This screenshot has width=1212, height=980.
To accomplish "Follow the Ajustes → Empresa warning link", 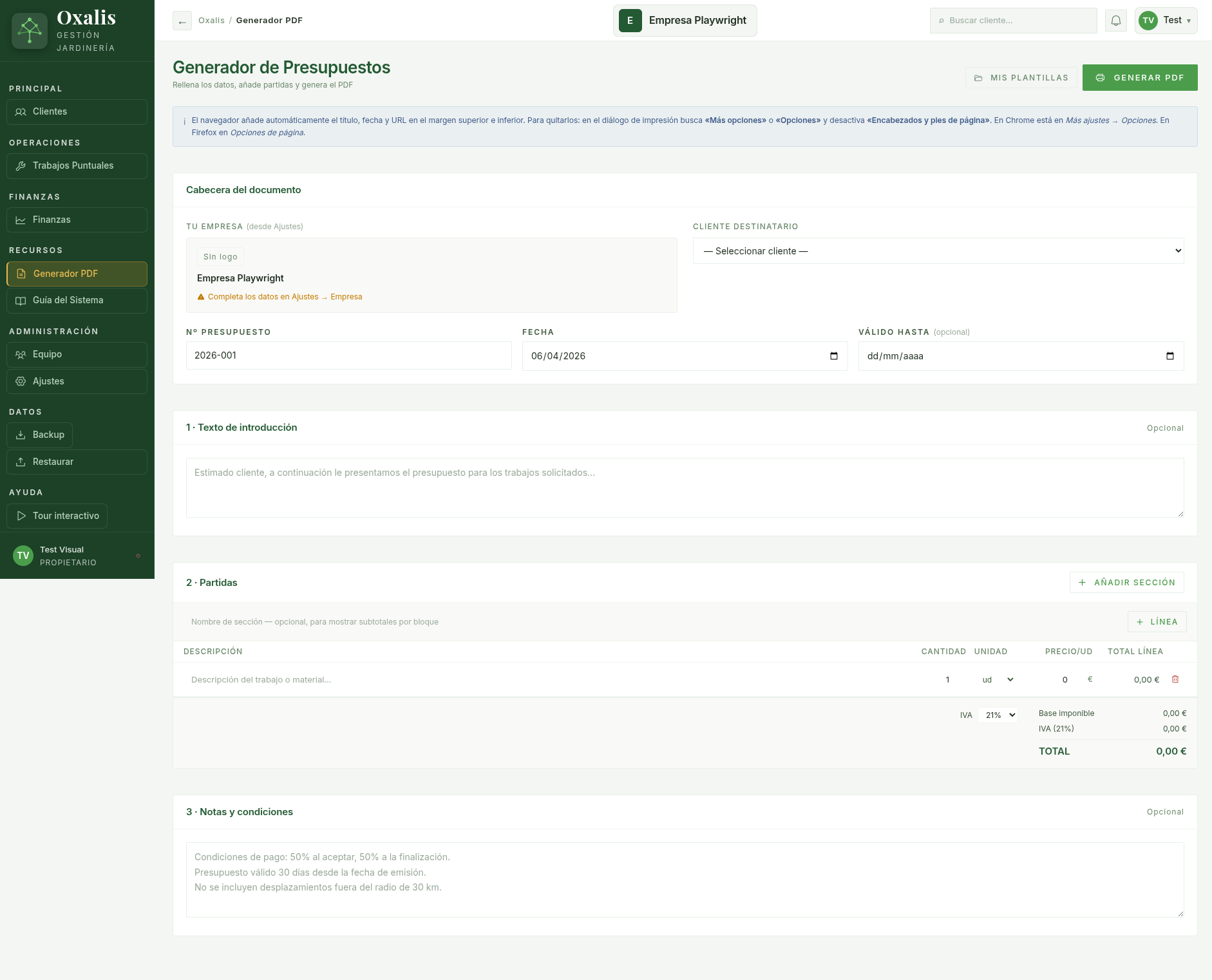I will pyautogui.click(x=285, y=297).
